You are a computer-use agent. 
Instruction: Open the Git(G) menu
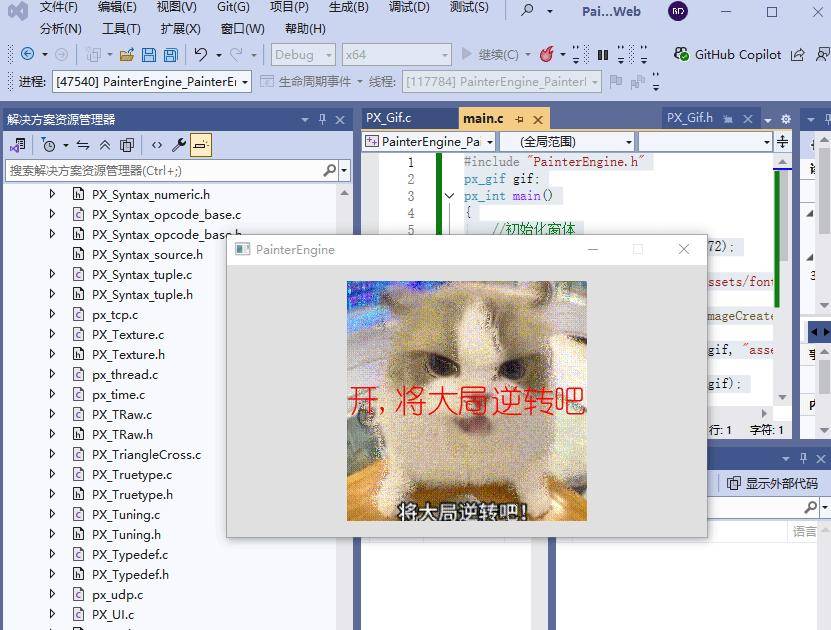tap(233, 7)
